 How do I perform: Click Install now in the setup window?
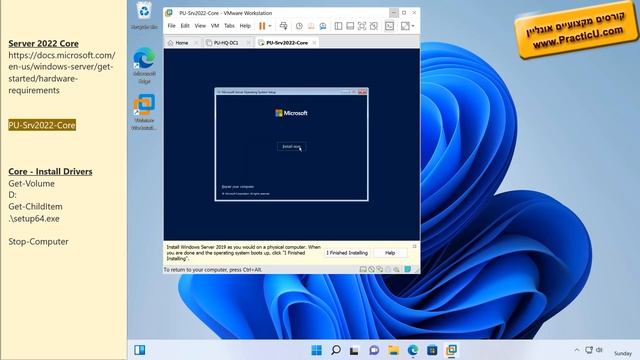291,147
